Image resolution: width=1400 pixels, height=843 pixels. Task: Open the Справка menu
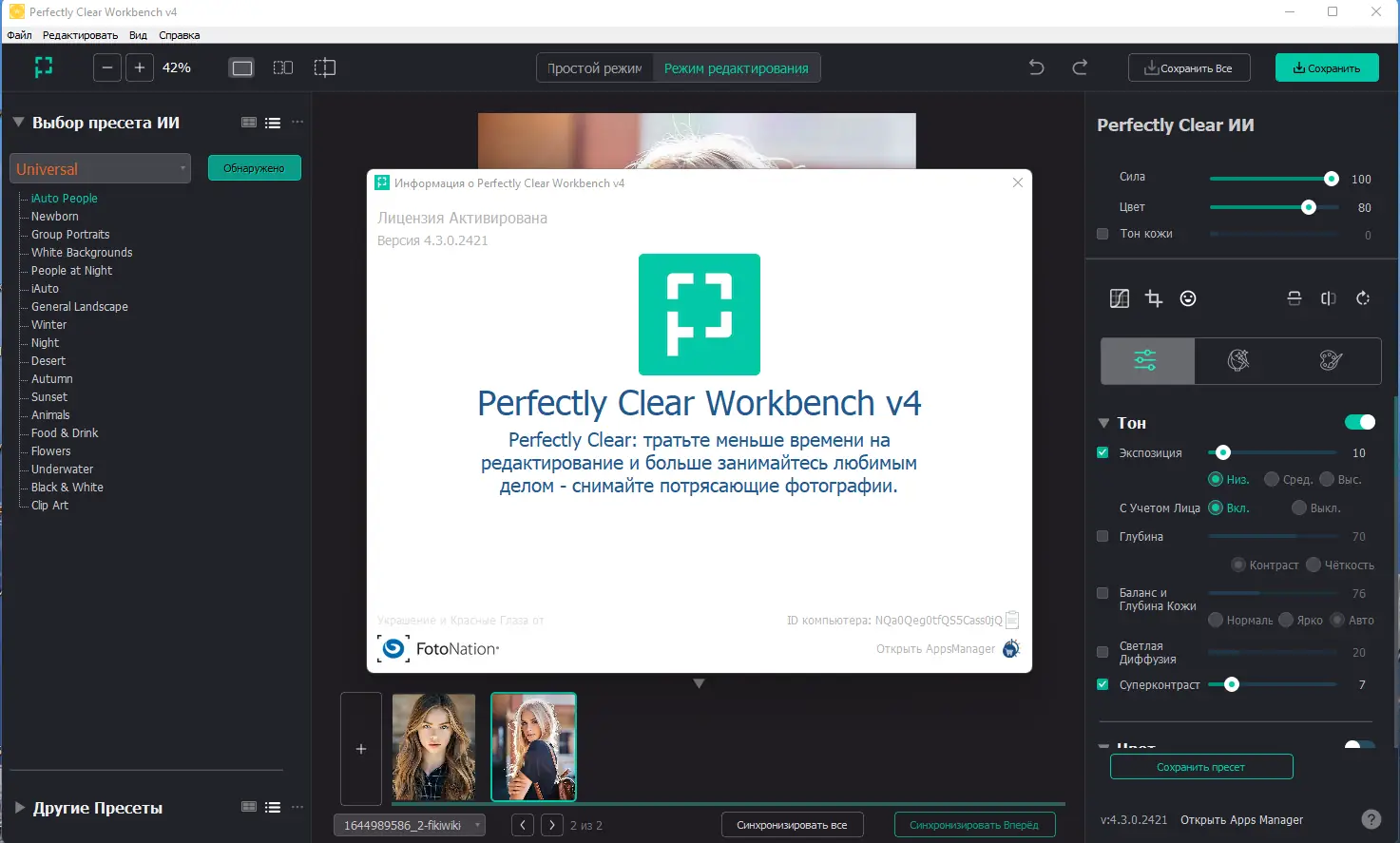pyautogui.click(x=179, y=35)
